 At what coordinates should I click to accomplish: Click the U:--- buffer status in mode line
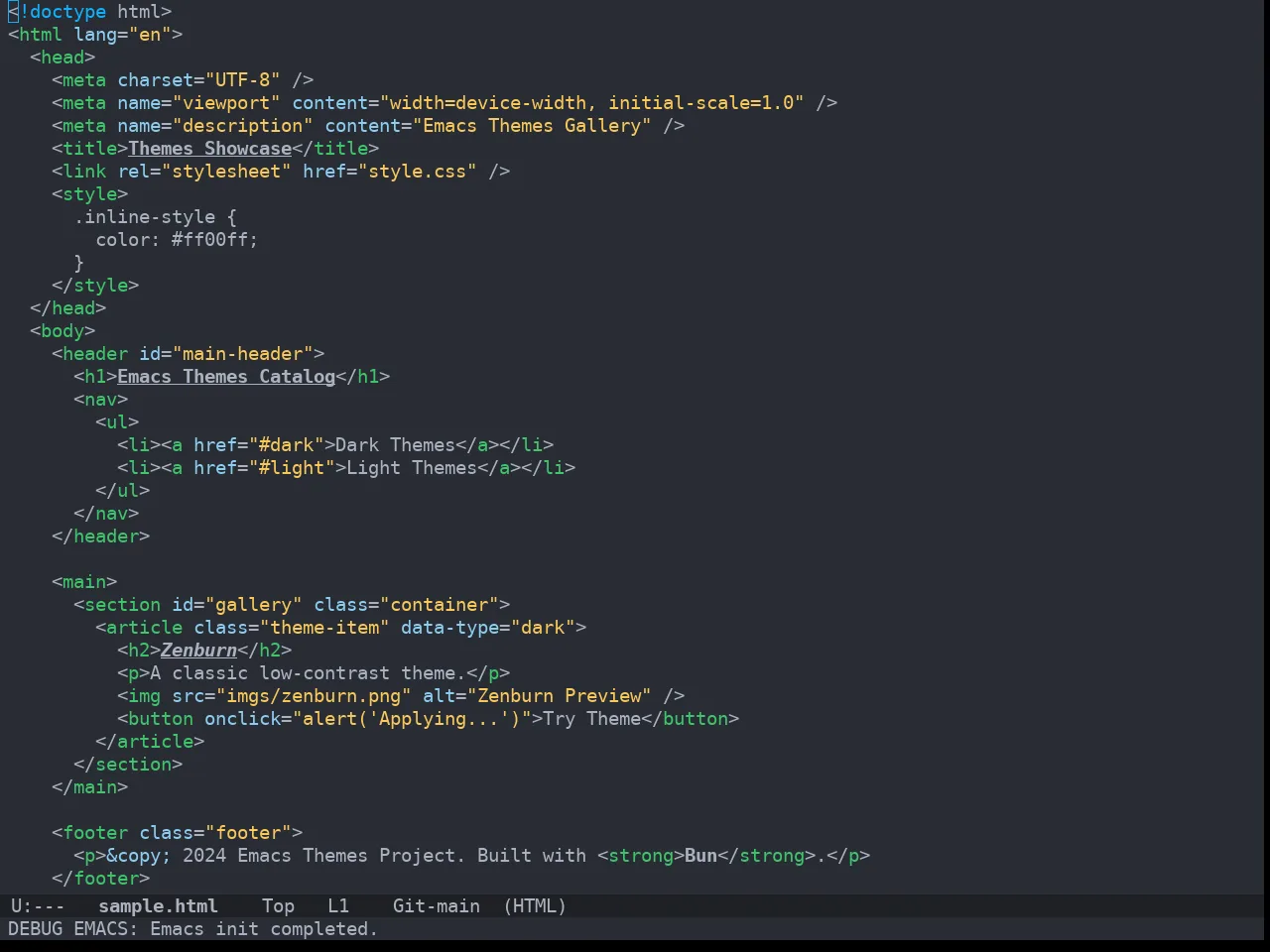coord(38,905)
